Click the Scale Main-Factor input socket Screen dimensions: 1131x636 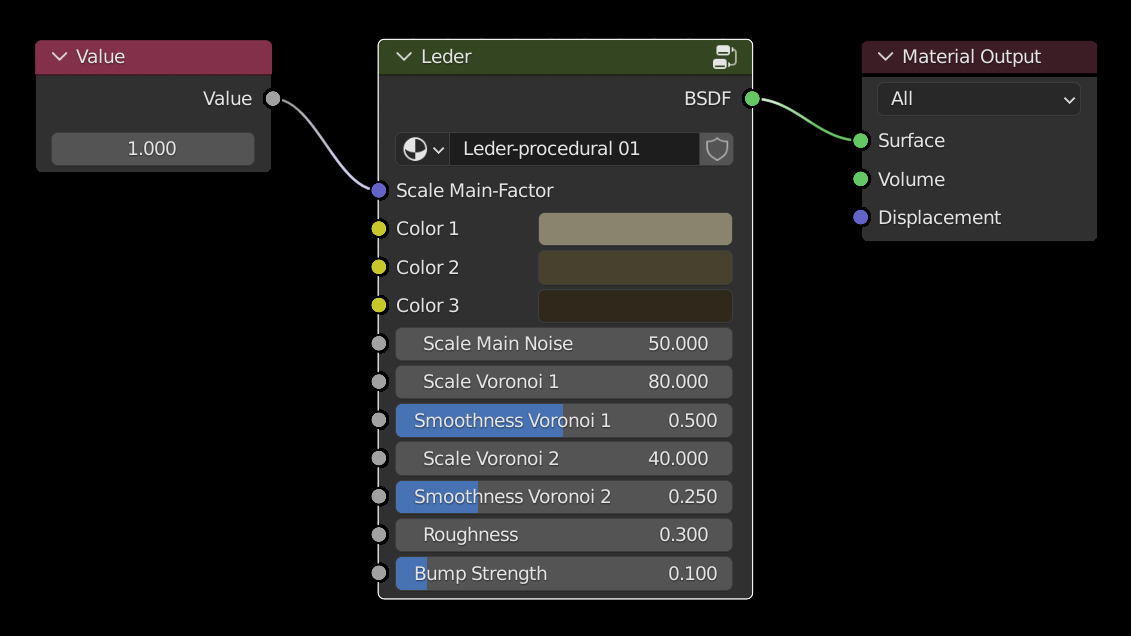(379, 190)
